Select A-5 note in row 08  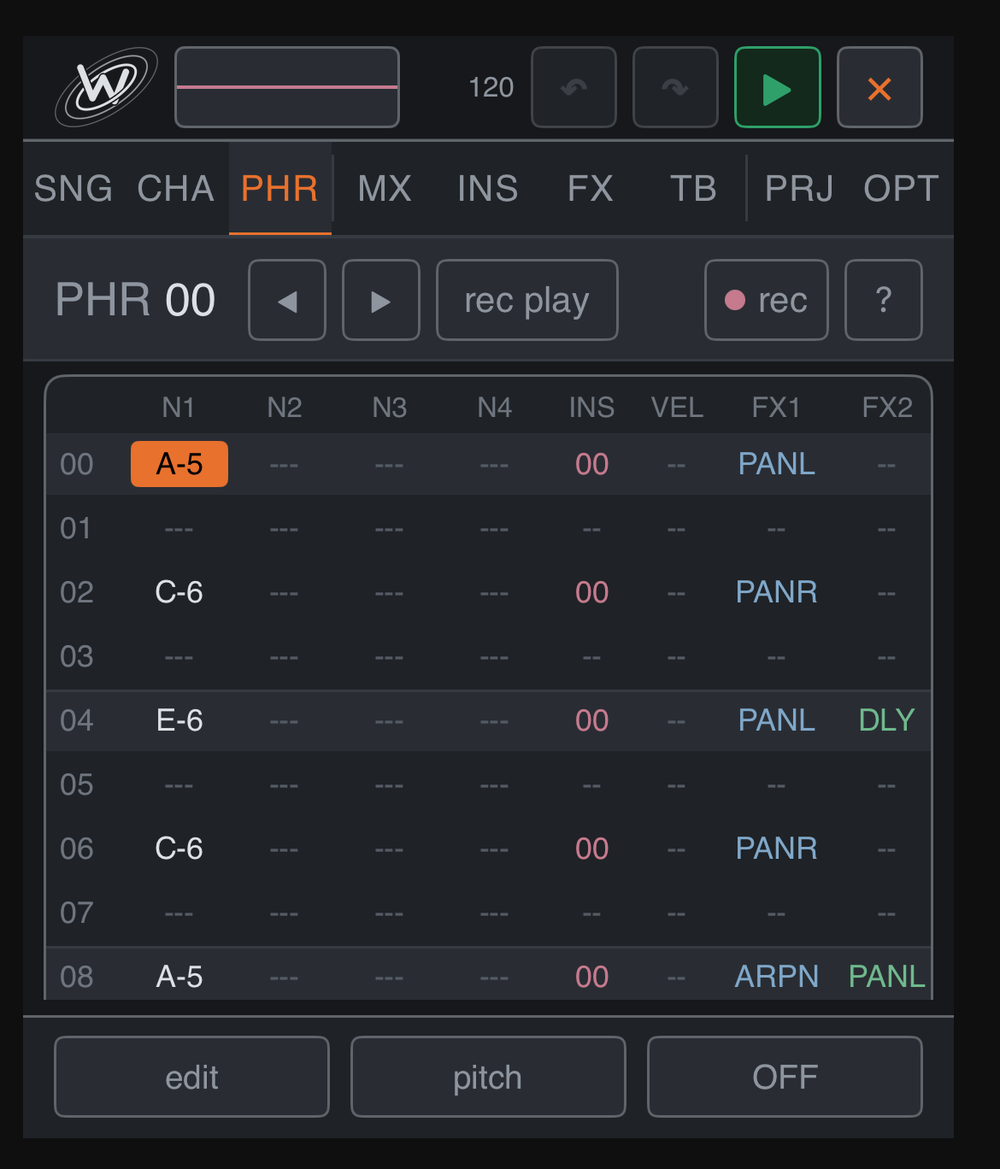(179, 977)
